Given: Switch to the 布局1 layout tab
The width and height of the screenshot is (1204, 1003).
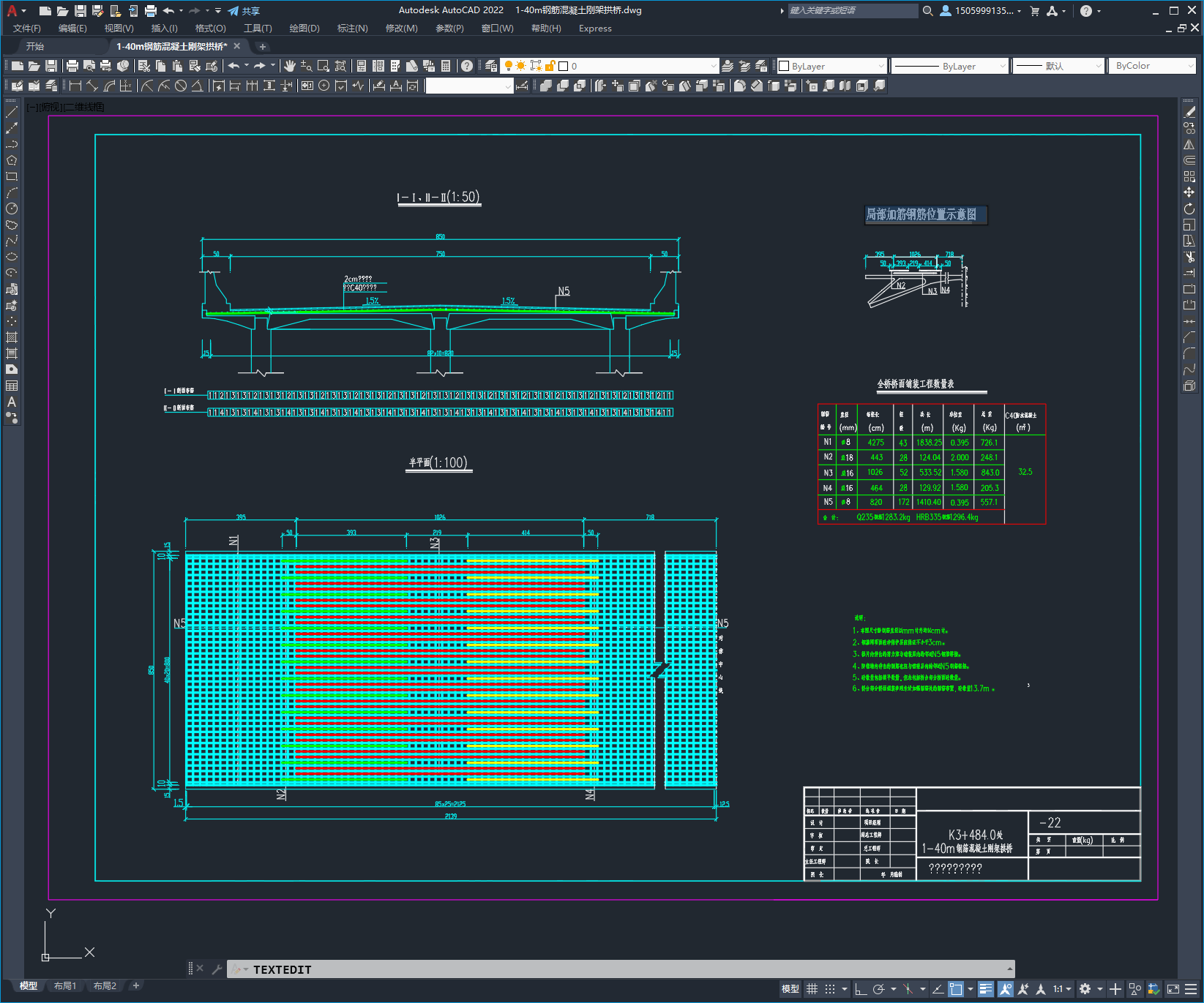Looking at the screenshot, I should pos(65,985).
